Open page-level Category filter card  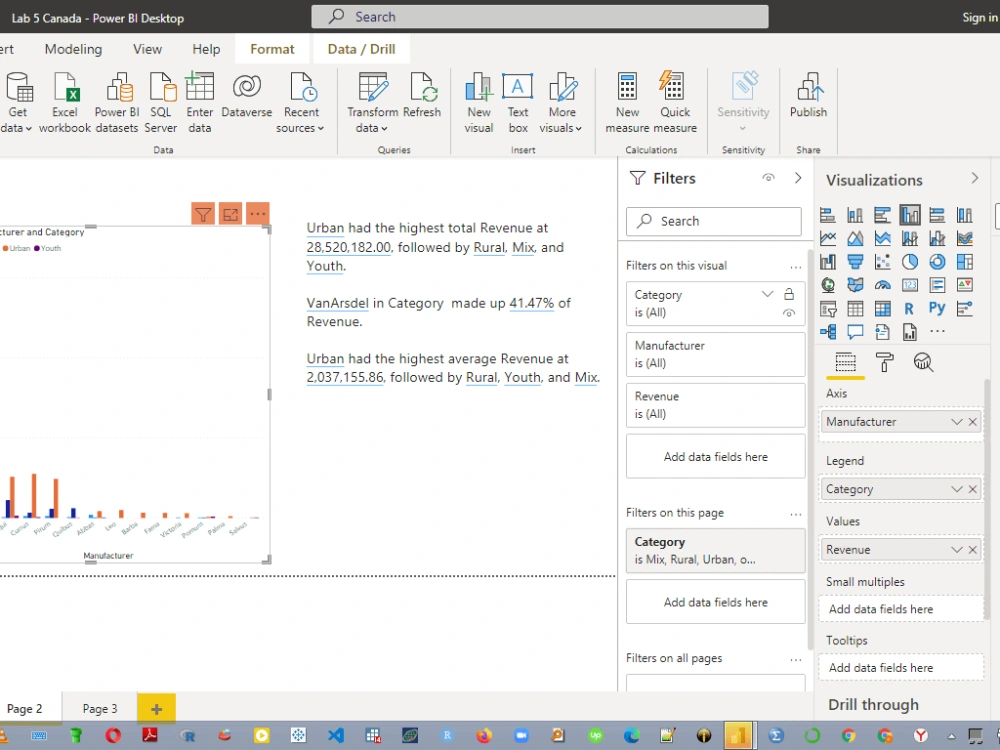point(716,550)
